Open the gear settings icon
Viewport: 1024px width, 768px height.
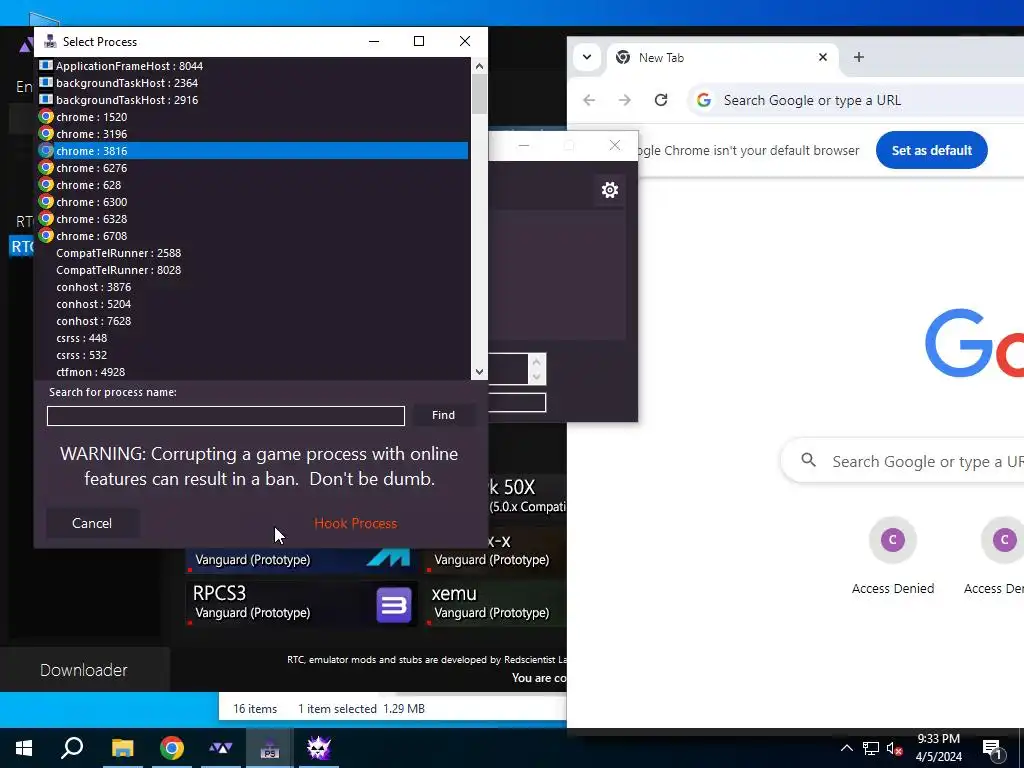click(x=610, y=190)
